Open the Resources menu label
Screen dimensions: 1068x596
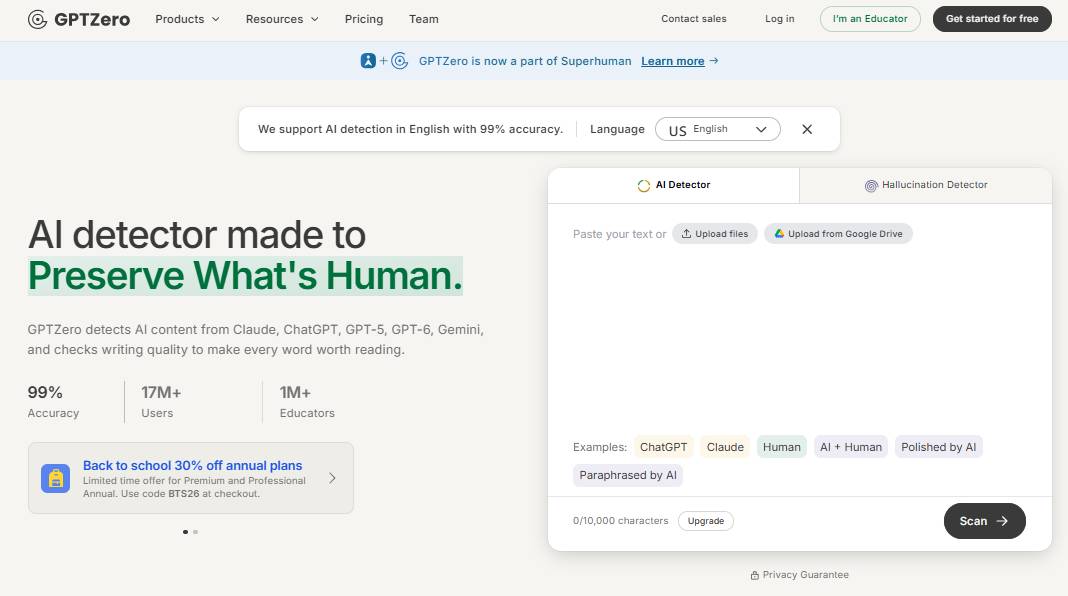274,19
